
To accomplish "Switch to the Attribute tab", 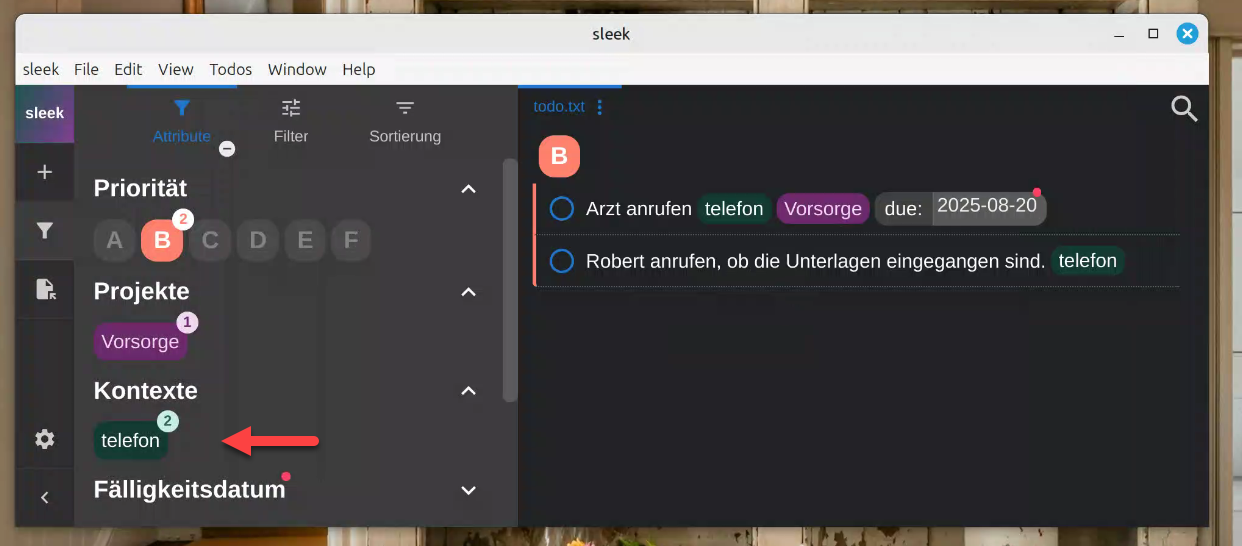I will point(182,121).
